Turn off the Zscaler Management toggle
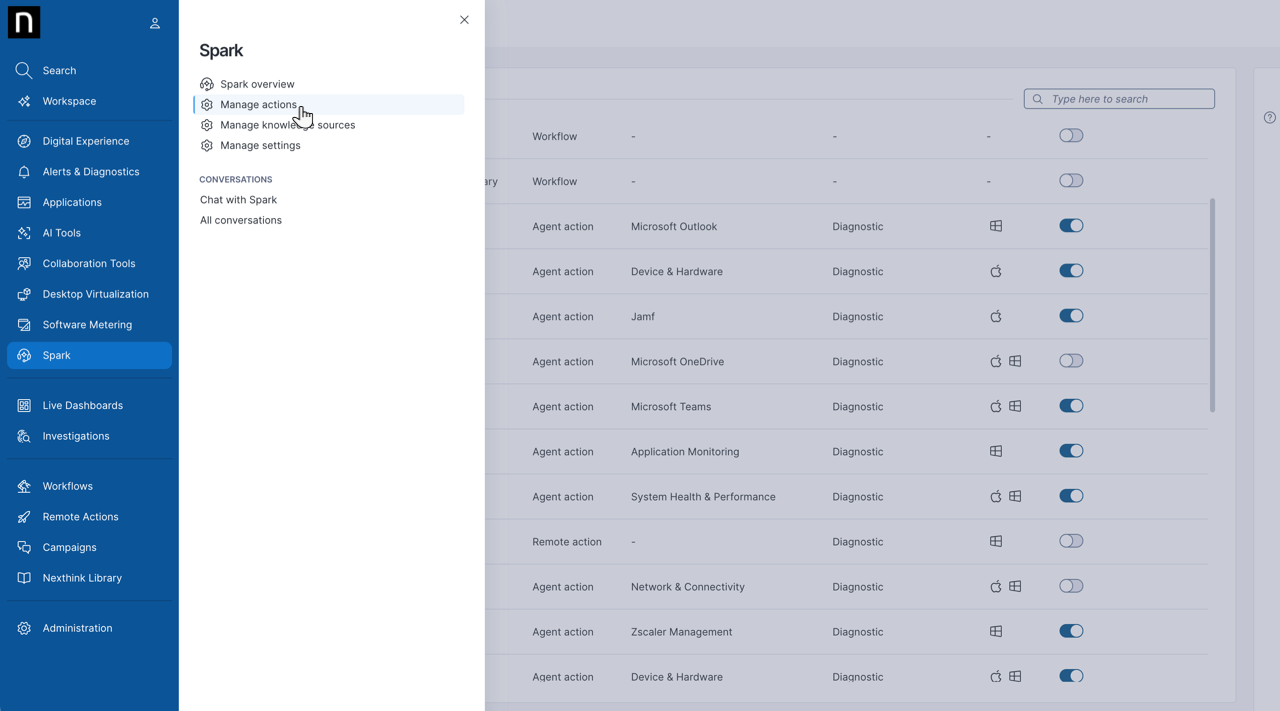Image resolution: width=1280 pixels, height=711 pixels. click(x=1071, y=631)
